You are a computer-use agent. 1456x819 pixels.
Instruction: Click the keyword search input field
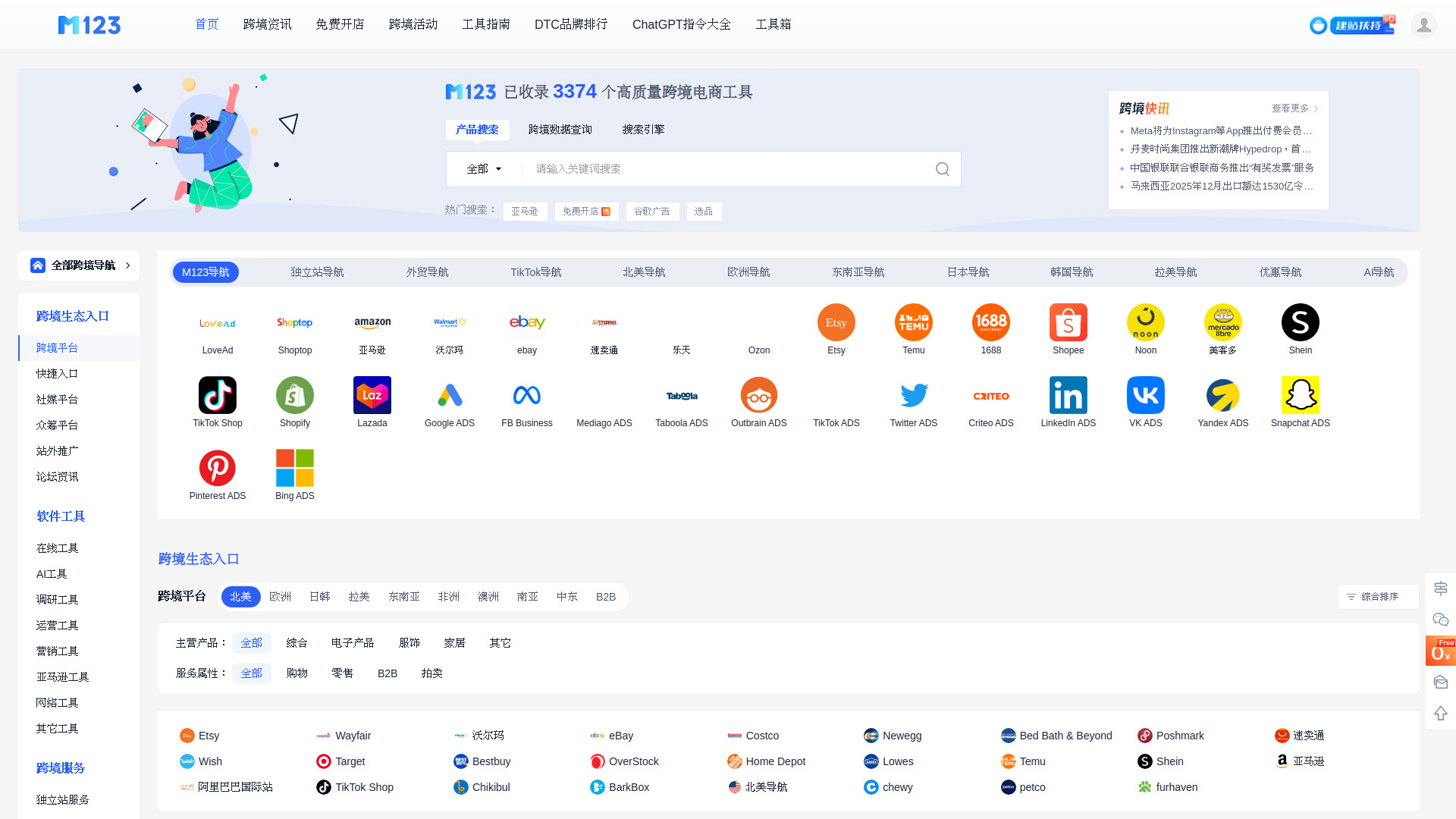click(x=728, y=169)
